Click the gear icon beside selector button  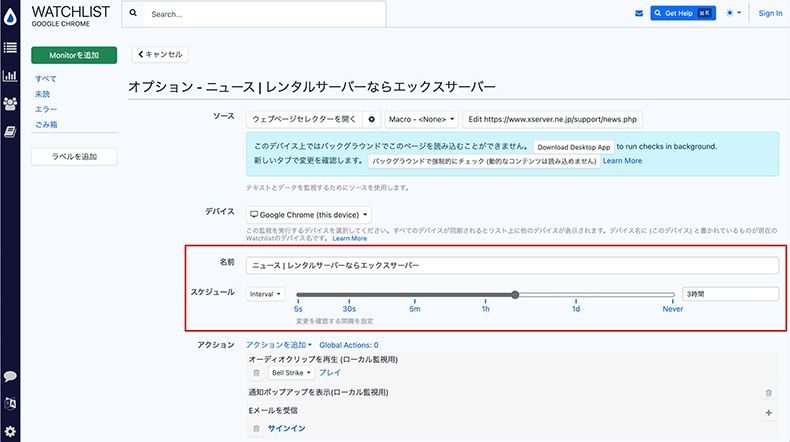[x=372, y=119]
